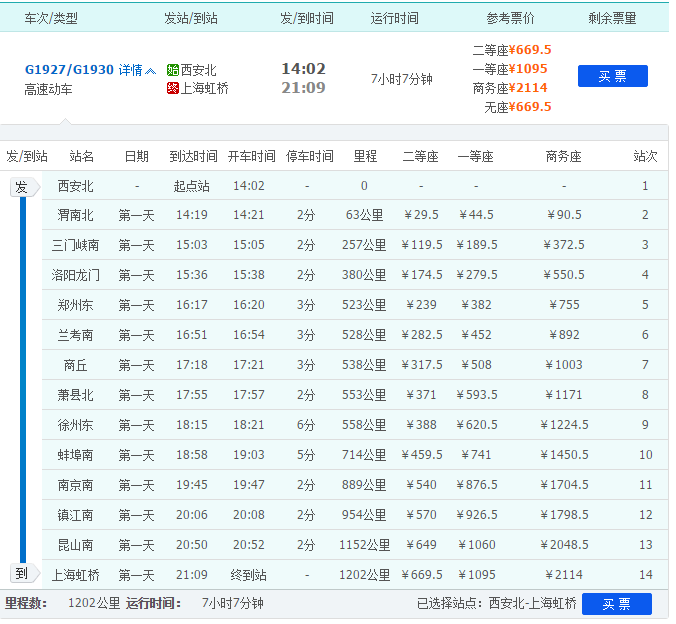Click the 发站/到站 column header

191,18
